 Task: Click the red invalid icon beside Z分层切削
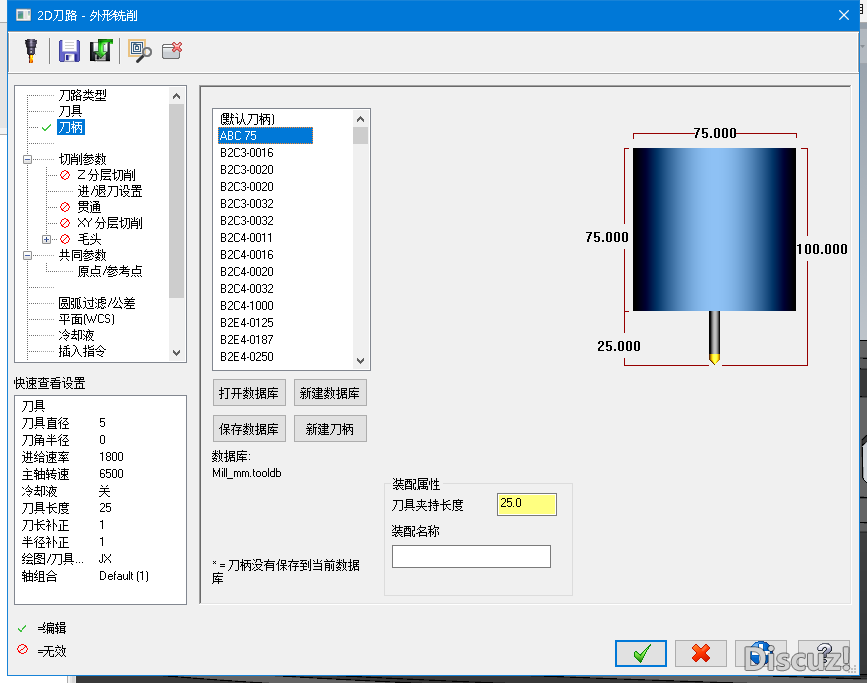pos(65,175)
